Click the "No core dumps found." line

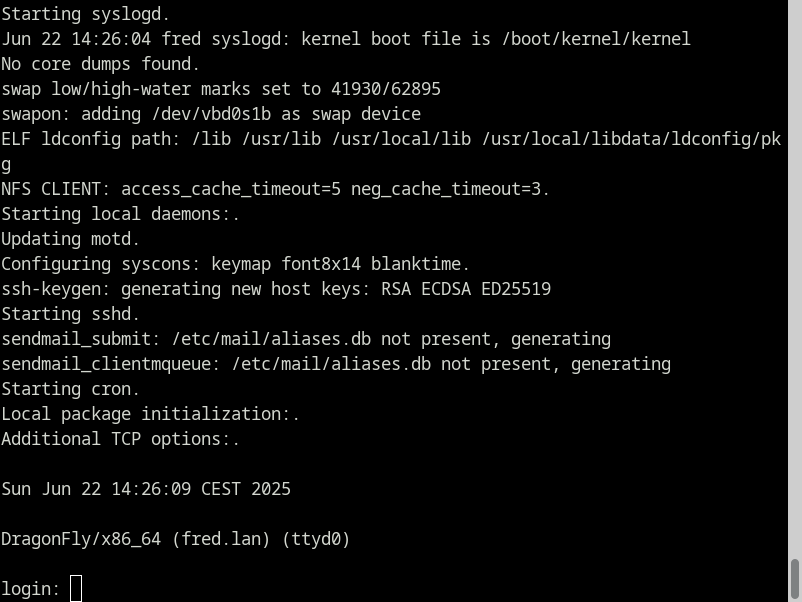[101, 64]
